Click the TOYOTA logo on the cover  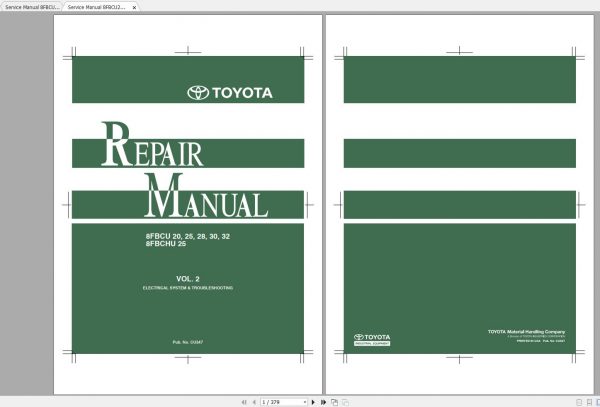pos(230,93)
